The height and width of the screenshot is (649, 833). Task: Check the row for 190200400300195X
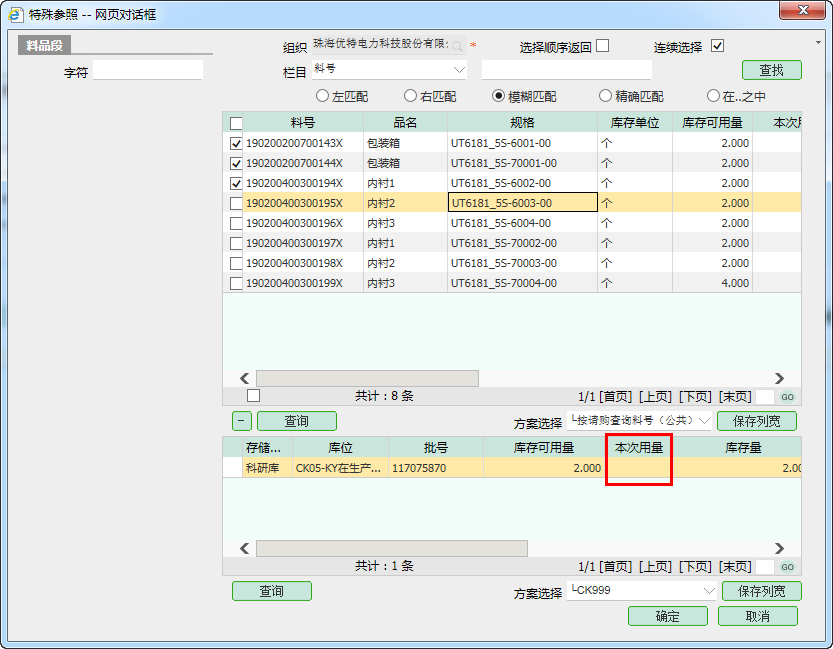tap(236, 203)
